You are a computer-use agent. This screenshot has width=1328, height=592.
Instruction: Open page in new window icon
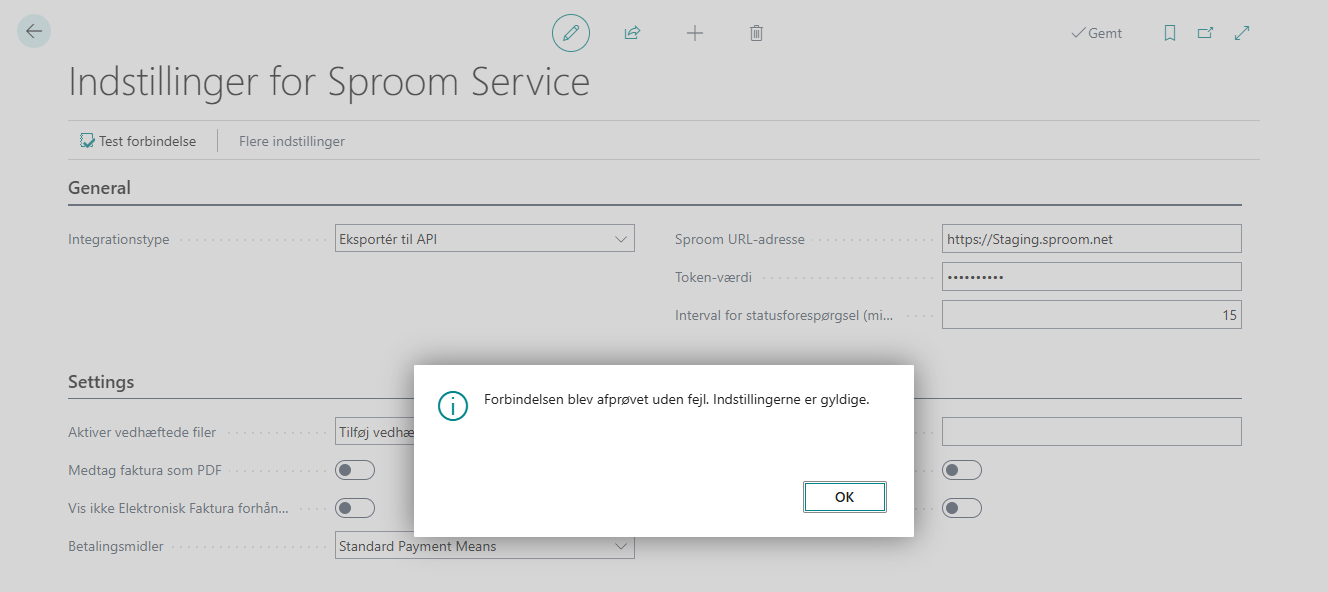(x=1206, y=33)
